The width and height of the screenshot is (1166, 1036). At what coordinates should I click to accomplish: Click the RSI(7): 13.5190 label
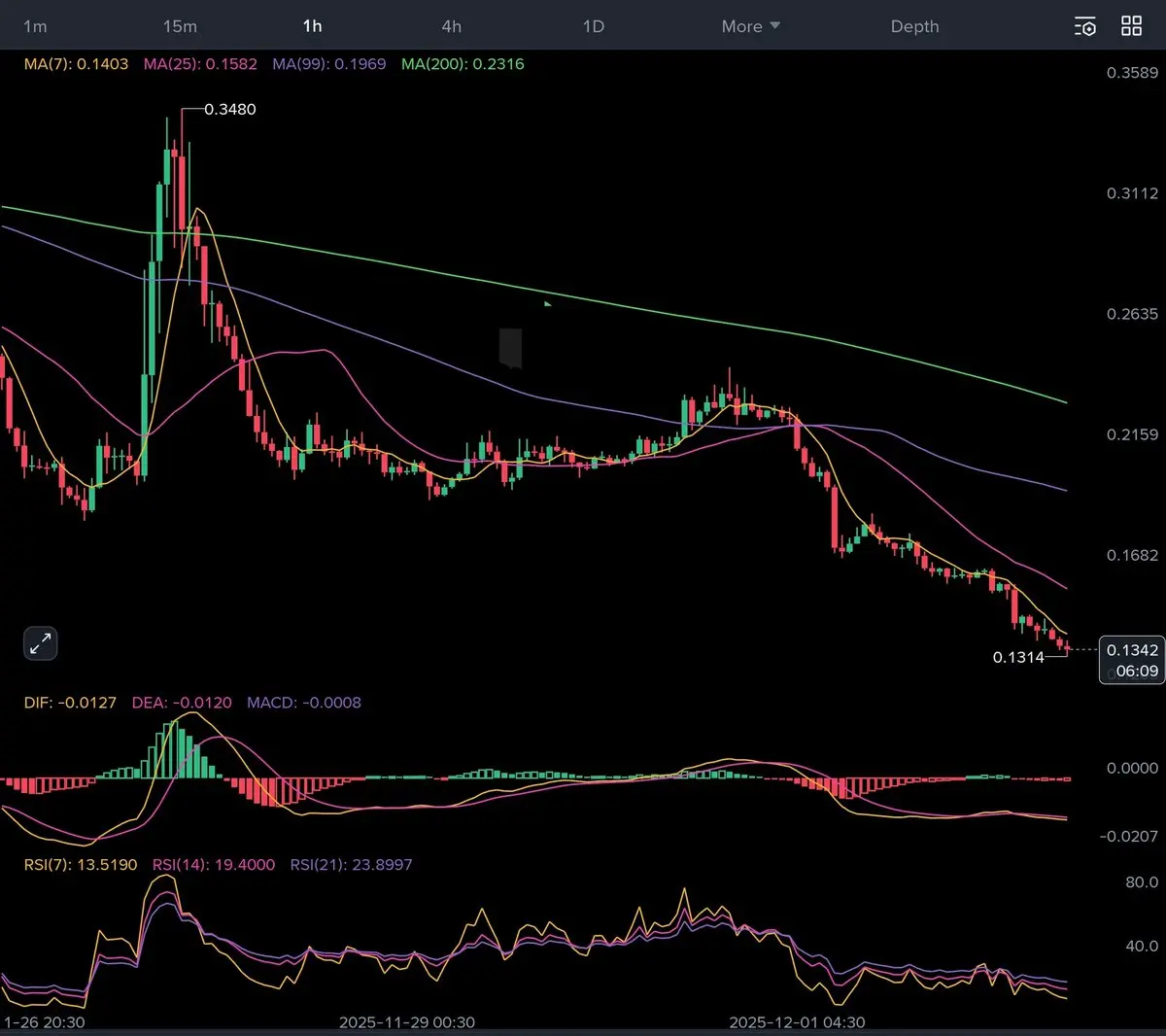pos(81,864)
